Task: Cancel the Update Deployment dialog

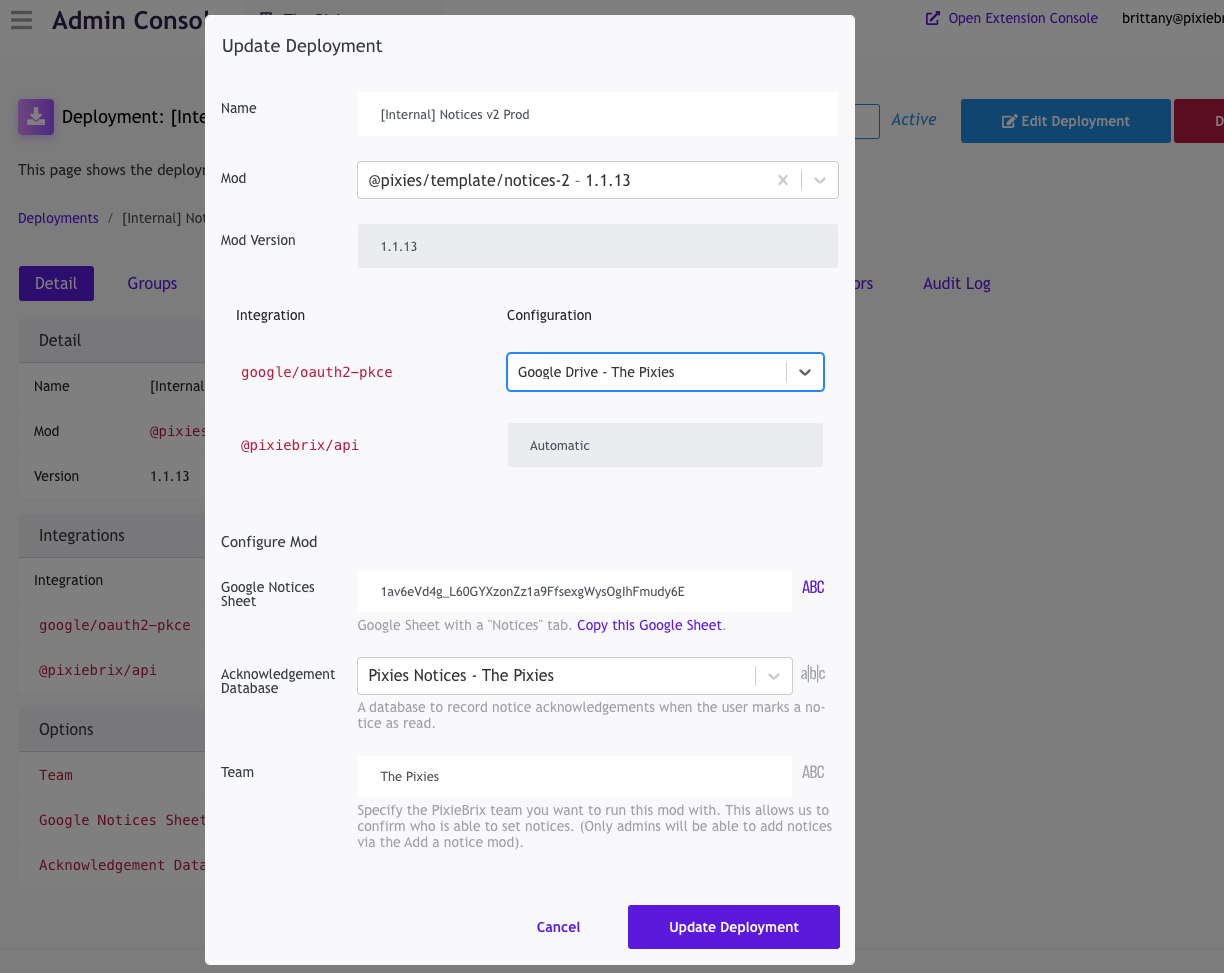Action: click(558, 927)
